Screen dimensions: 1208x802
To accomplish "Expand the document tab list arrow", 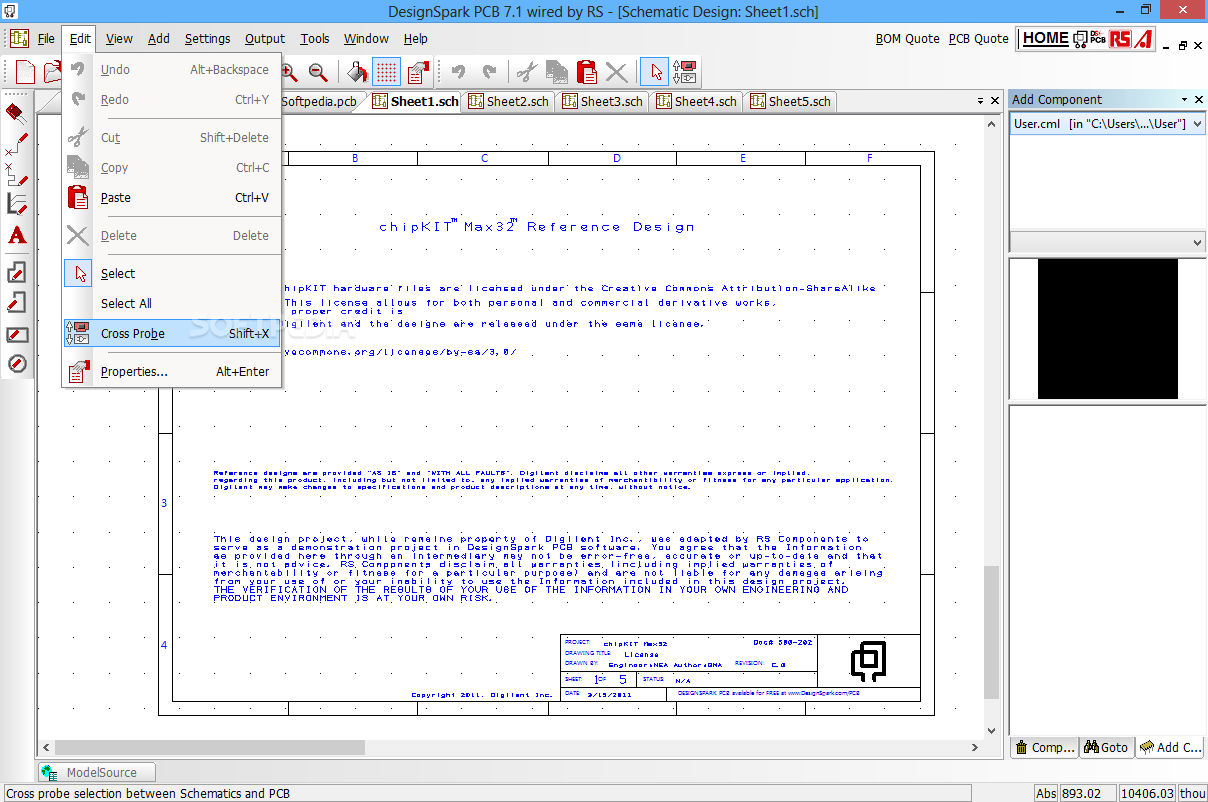I will 979,101.
